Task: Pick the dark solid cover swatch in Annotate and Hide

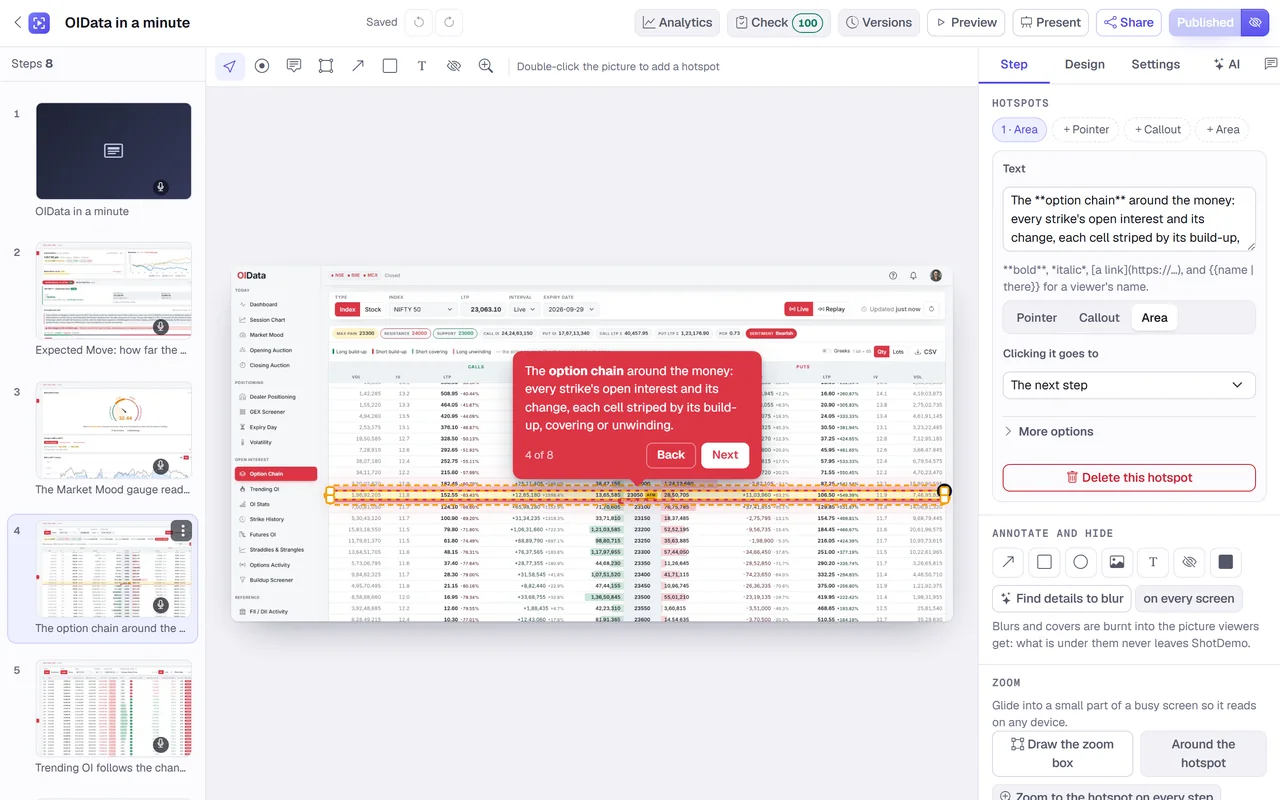Action: 1225,562
